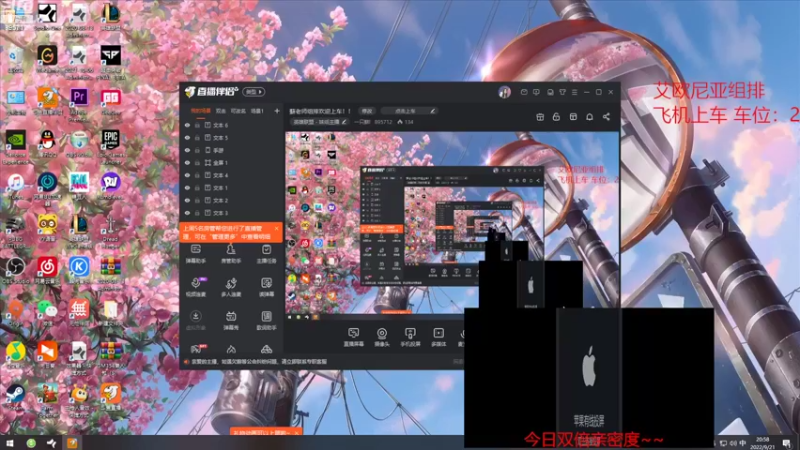Screen dimensions: 800x450
Task: Switch to the 场景1 scene tab
Action: click(257, 111)
